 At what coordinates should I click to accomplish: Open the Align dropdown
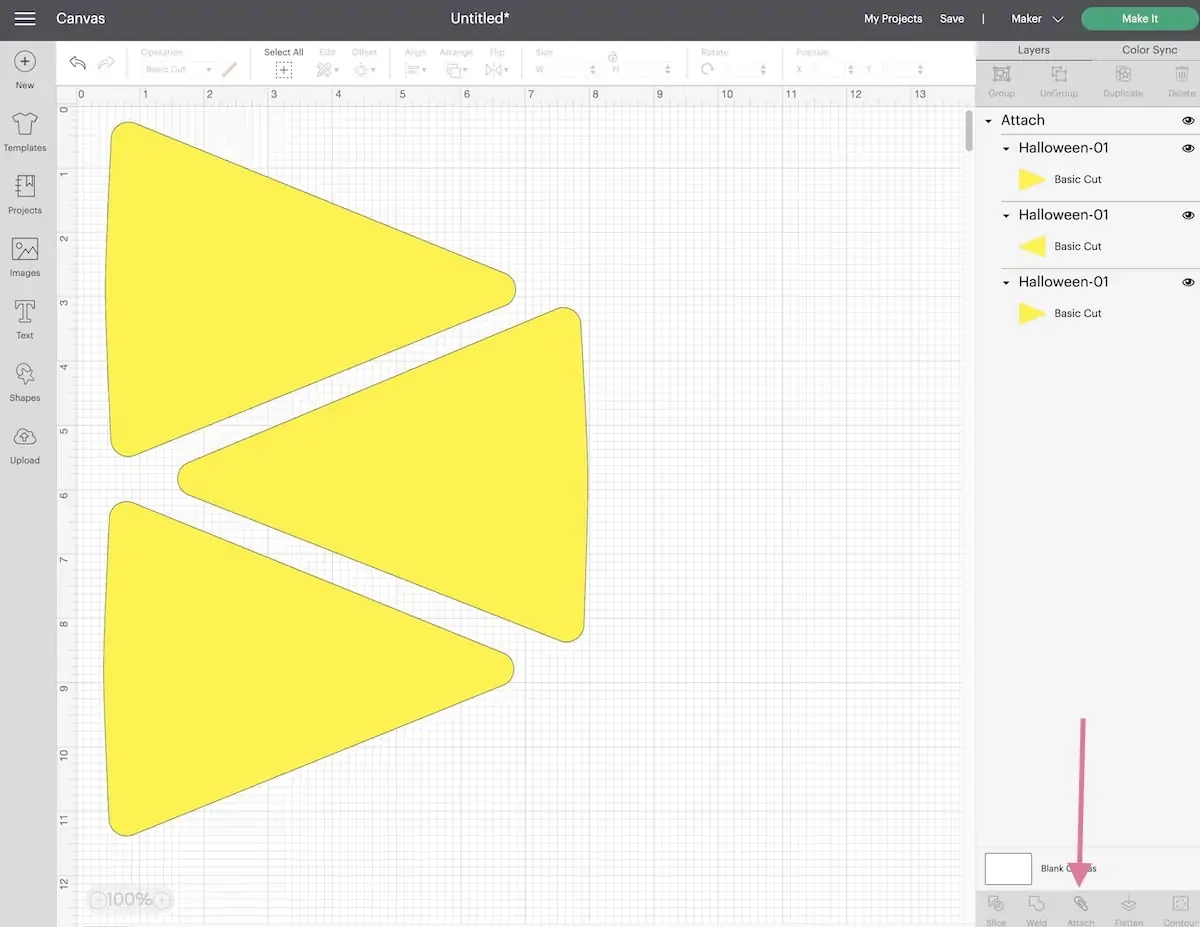coord(415,70)
